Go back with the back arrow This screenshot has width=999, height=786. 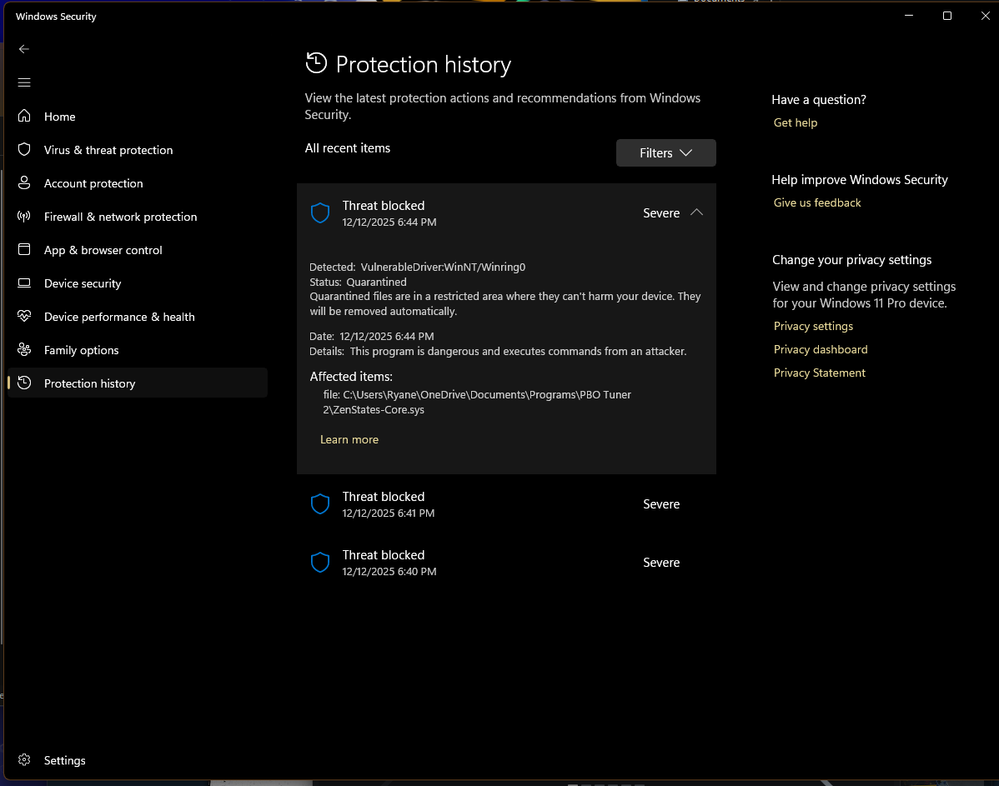tap(24, 49)
